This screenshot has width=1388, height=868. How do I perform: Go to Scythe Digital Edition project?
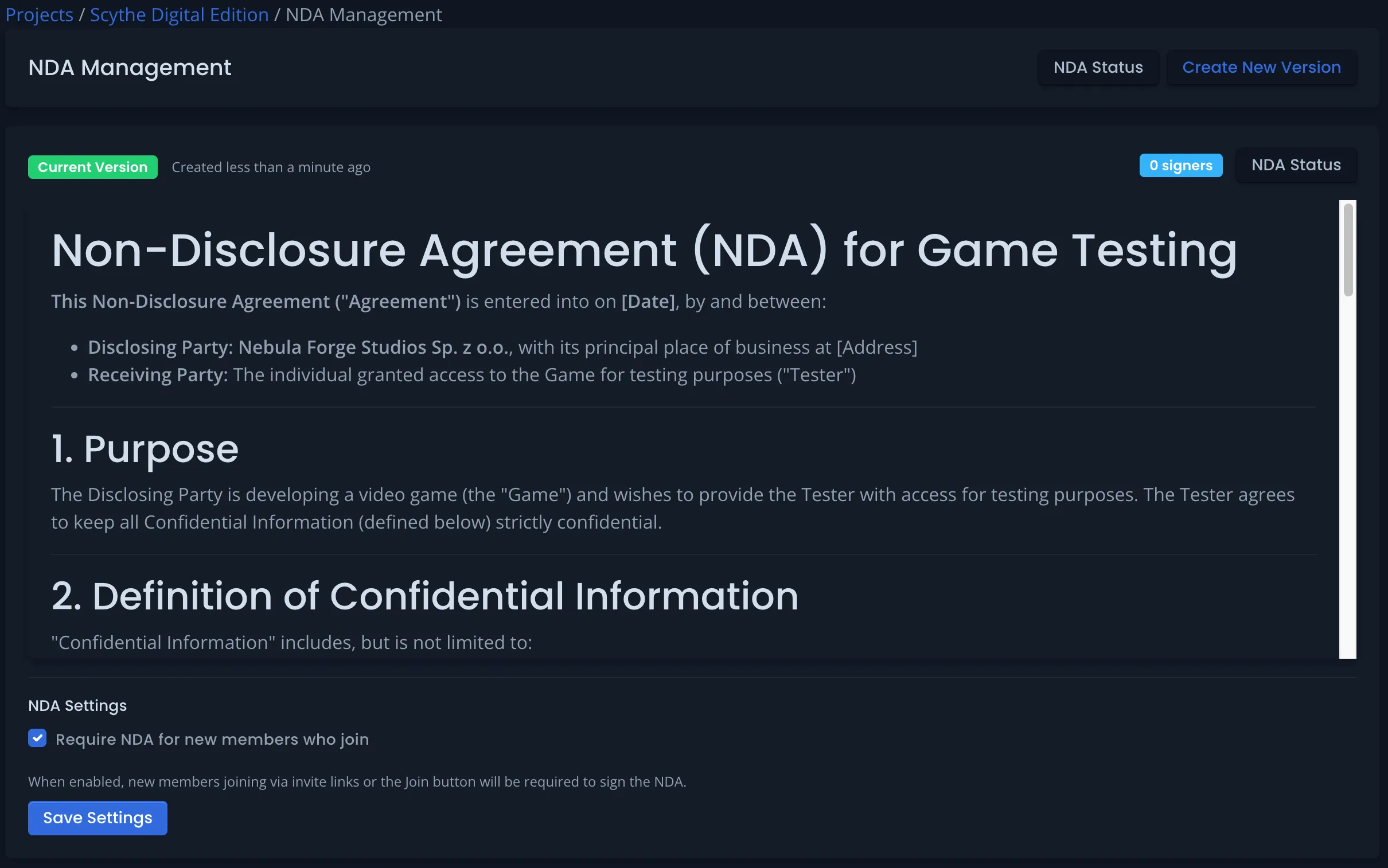pos(179,15)
